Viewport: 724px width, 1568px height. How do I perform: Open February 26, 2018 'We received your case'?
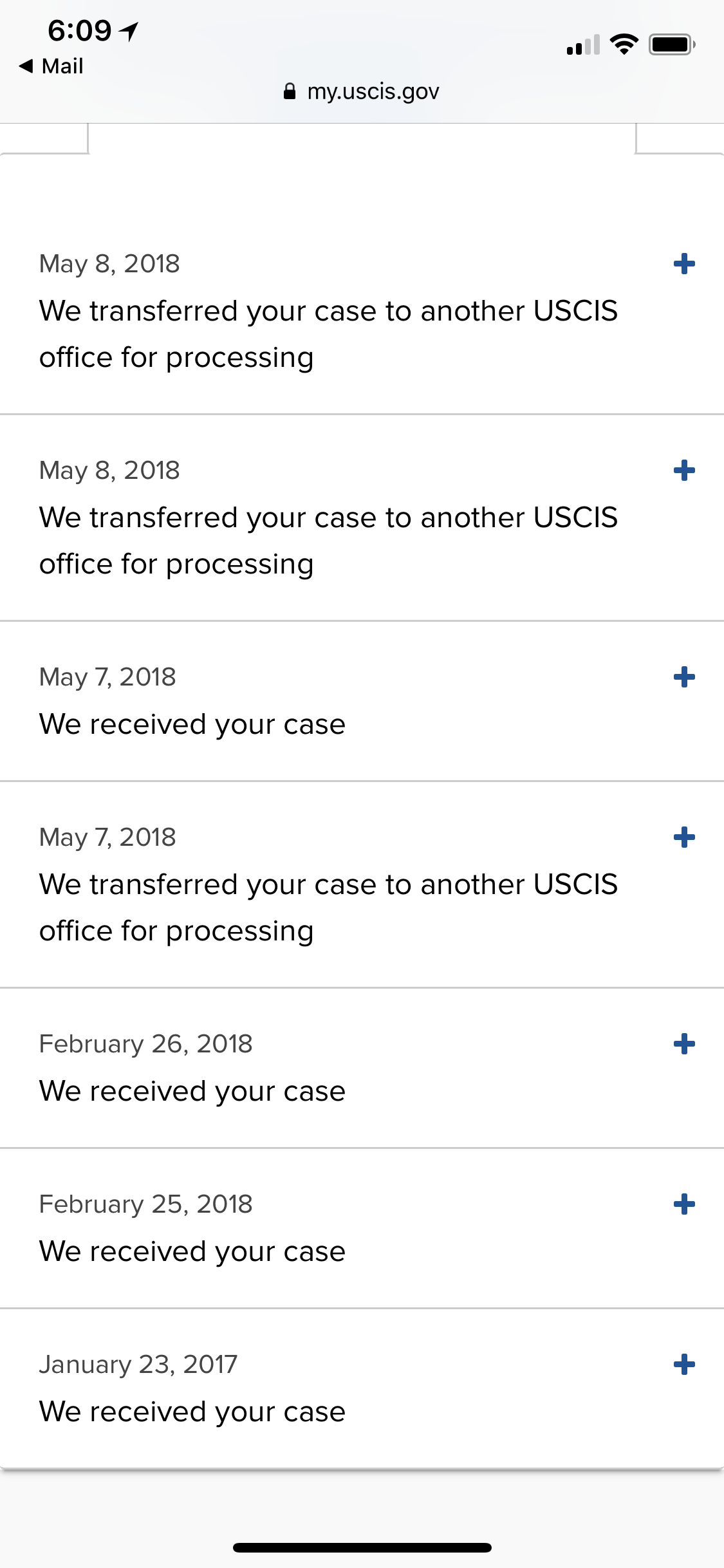[x=192, y=1091]
